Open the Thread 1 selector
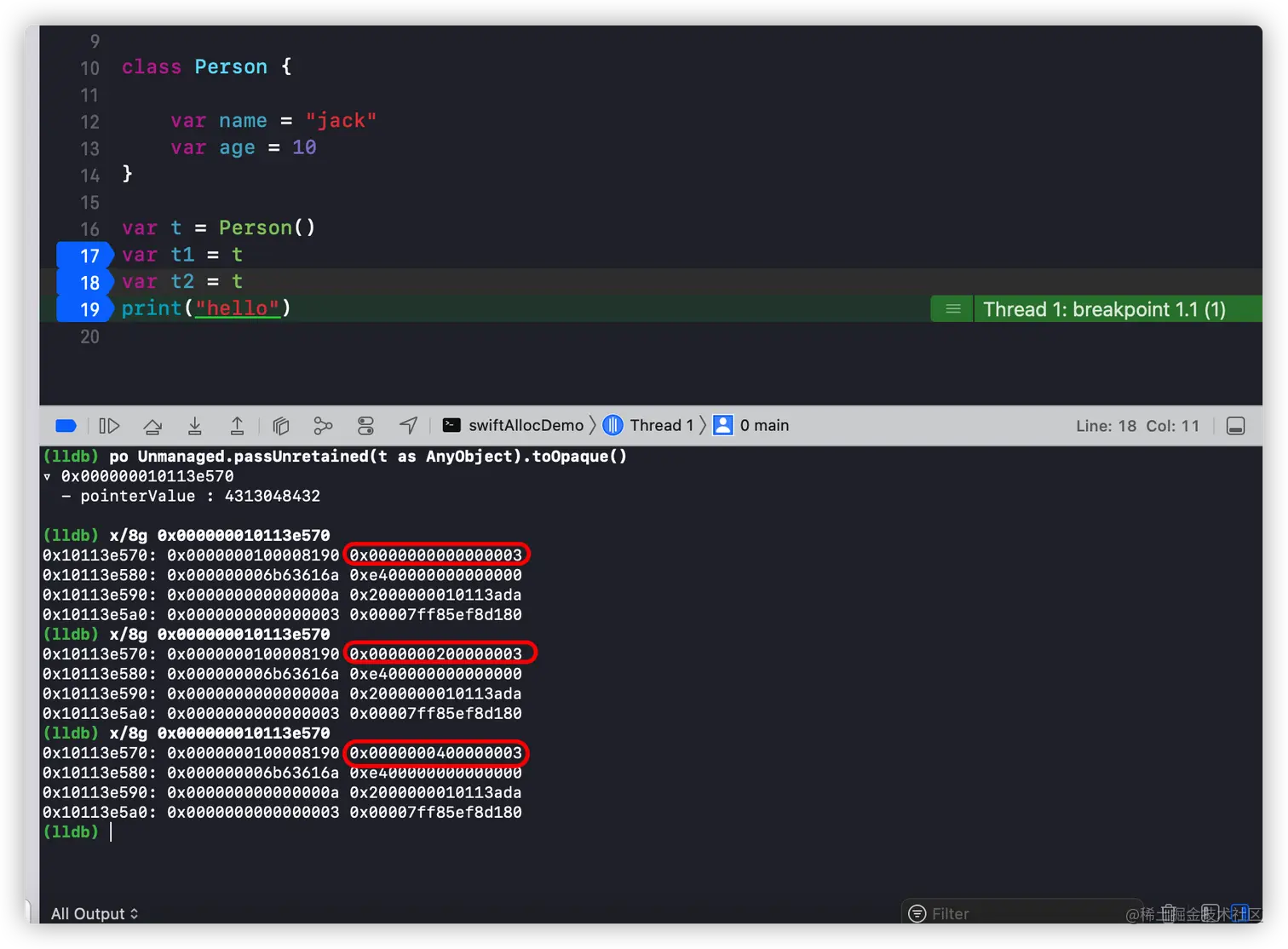 coord(648,425)
